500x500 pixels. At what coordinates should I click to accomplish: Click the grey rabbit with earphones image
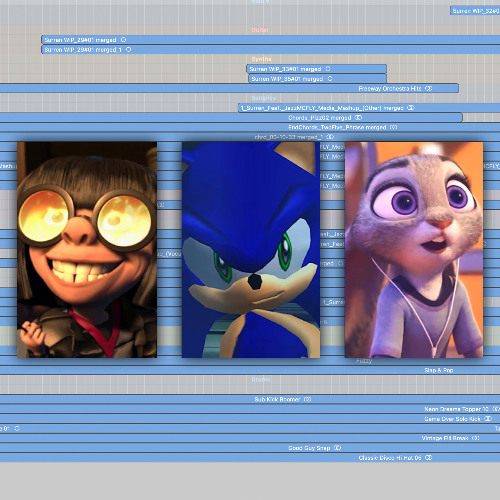pos(414,250)
